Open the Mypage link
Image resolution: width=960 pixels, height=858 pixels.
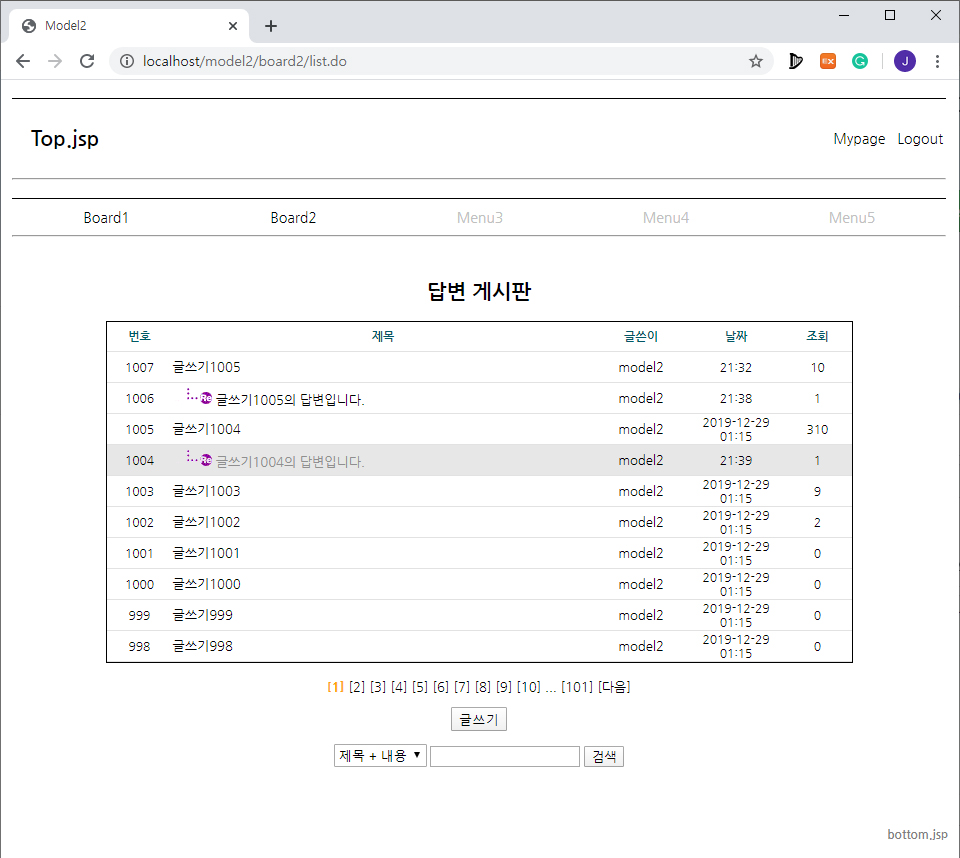[x=859, y=139]
